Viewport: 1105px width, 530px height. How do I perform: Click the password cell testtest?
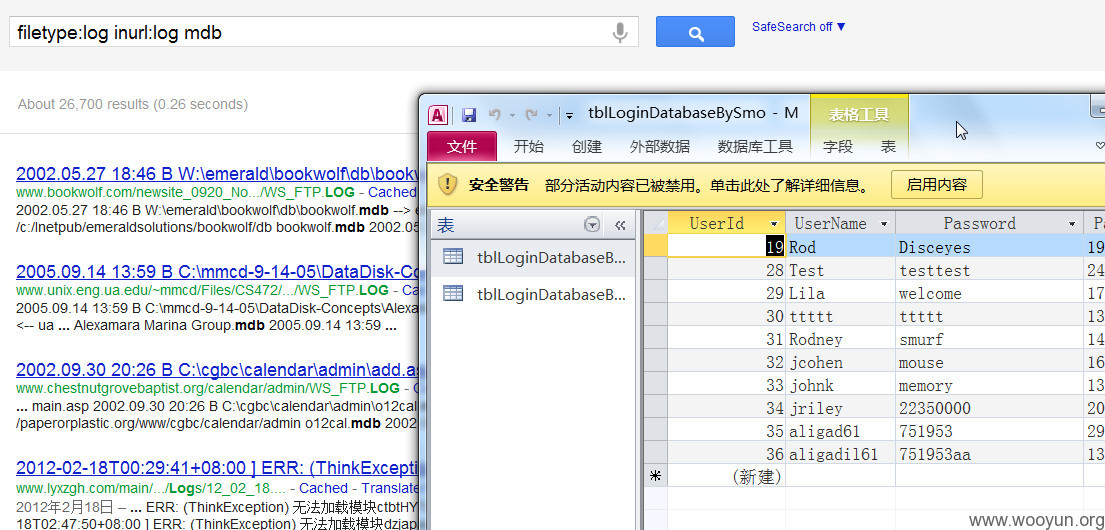(989, 270)
